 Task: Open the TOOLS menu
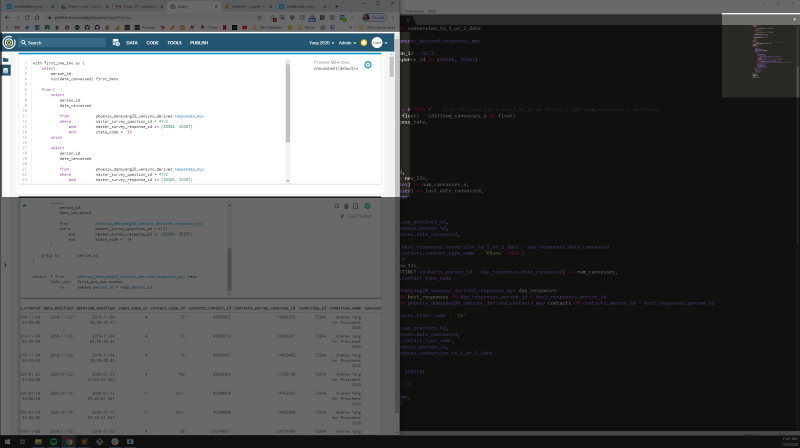point(174,43)
